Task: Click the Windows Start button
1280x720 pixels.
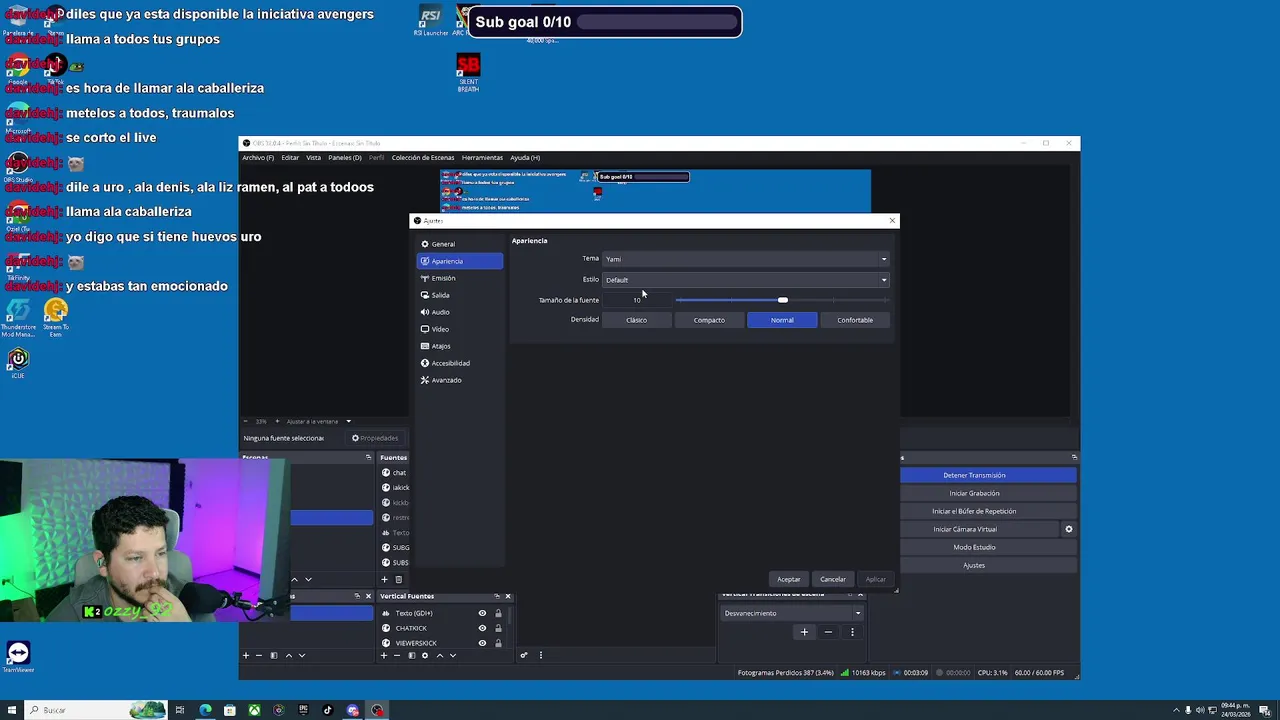Action: pyautogui.click(x=11, y=710)
